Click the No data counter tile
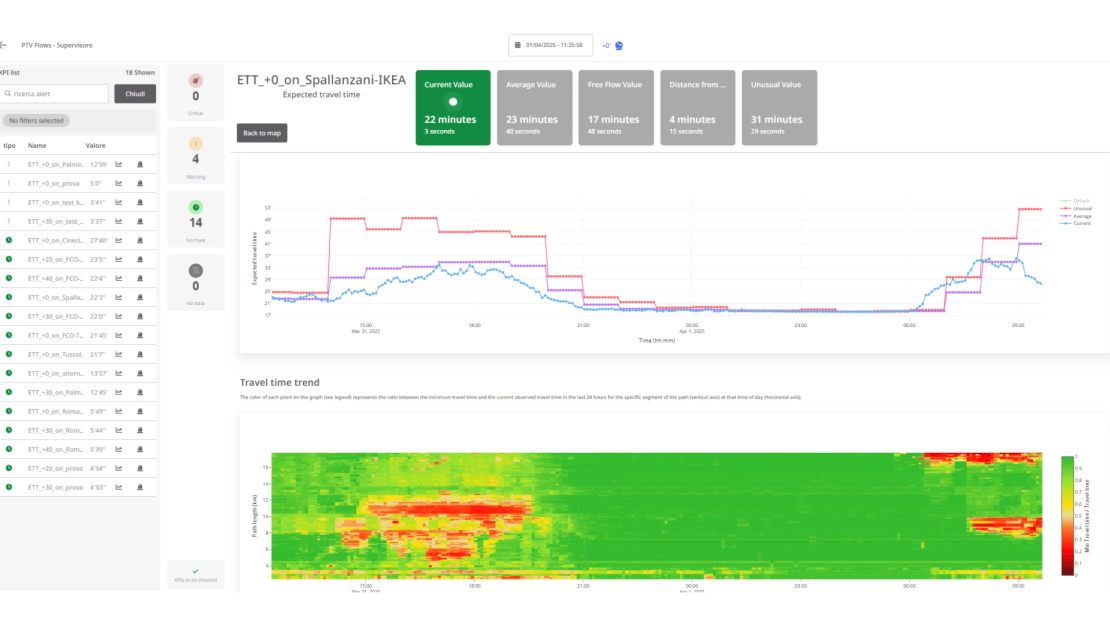This screenshot has height=624, width=1110. [196, 281]
